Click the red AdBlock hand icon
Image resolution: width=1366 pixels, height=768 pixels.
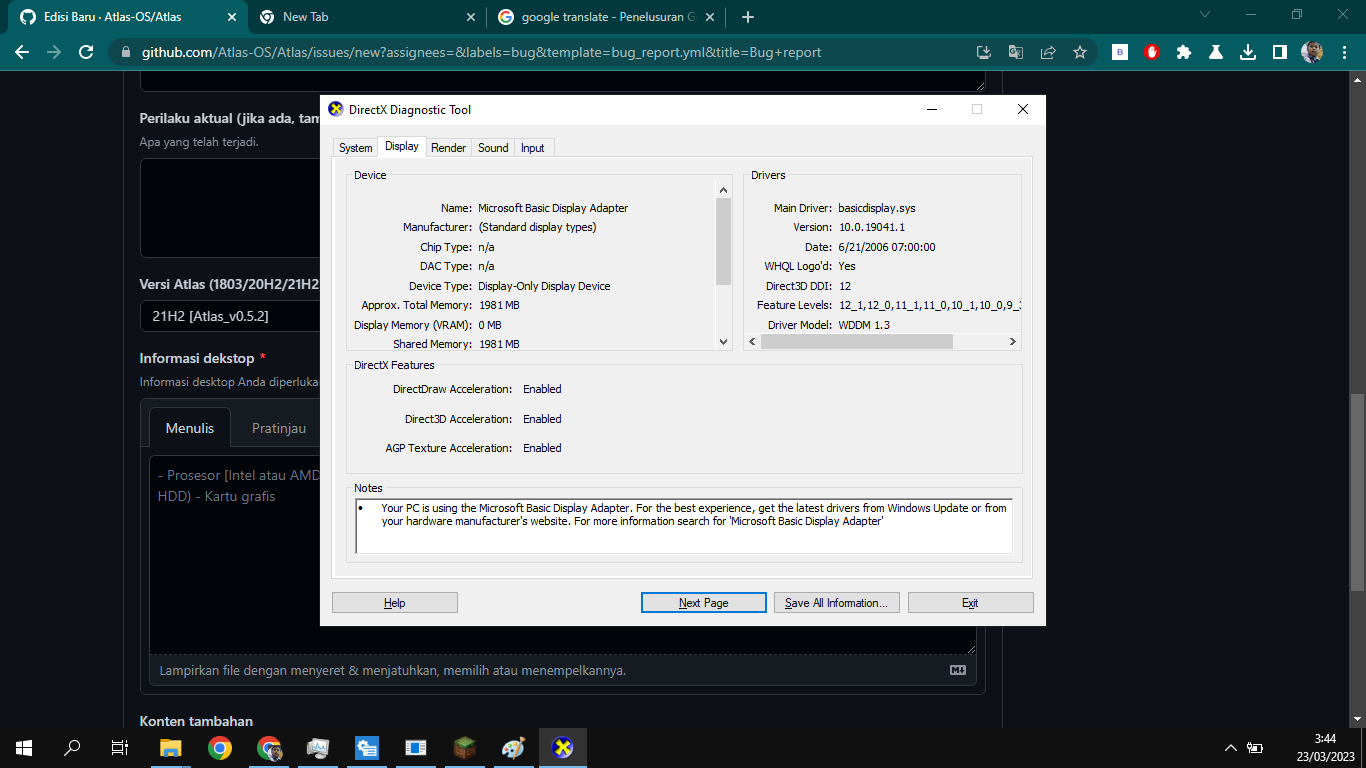[x=1151, y=53]
